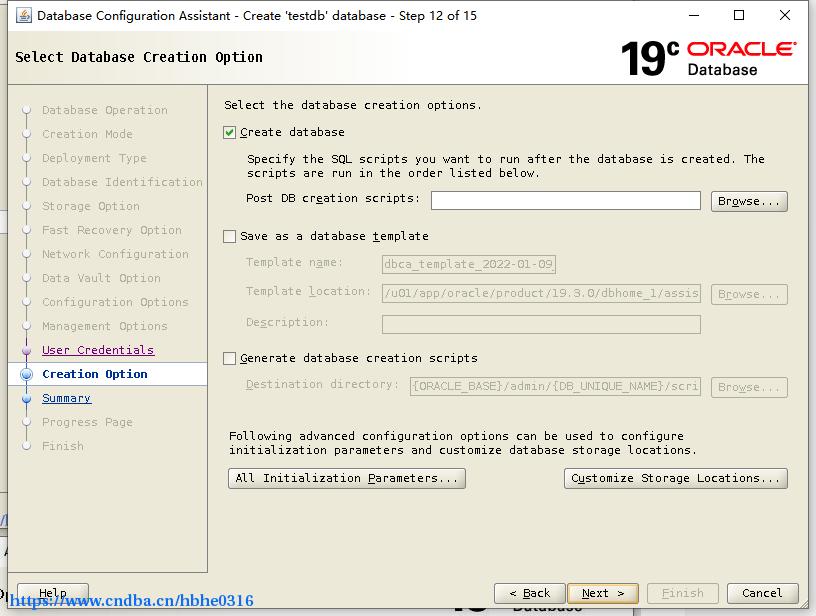Screen dimensions: 816x616
Task: Enable Generate database creation scripts
Action: (x=230, y=358)
